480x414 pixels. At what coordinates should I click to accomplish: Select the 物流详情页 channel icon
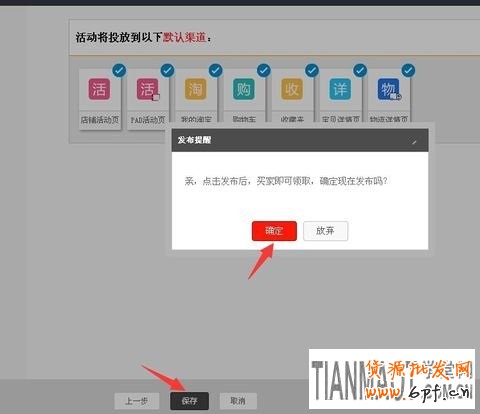(389, 89)
